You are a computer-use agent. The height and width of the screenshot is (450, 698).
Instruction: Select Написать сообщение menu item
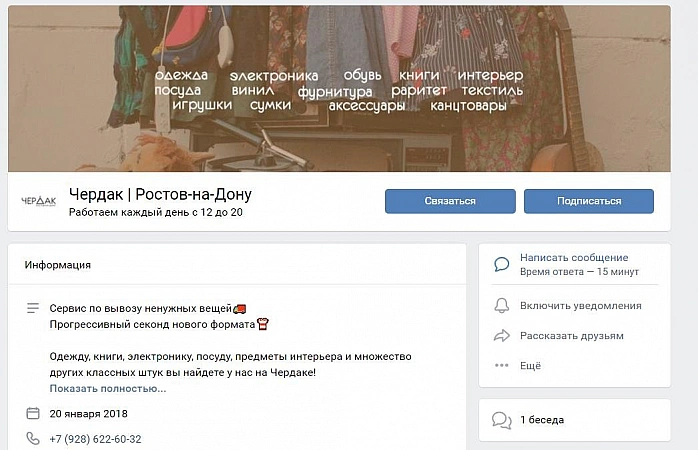[574, 257]
